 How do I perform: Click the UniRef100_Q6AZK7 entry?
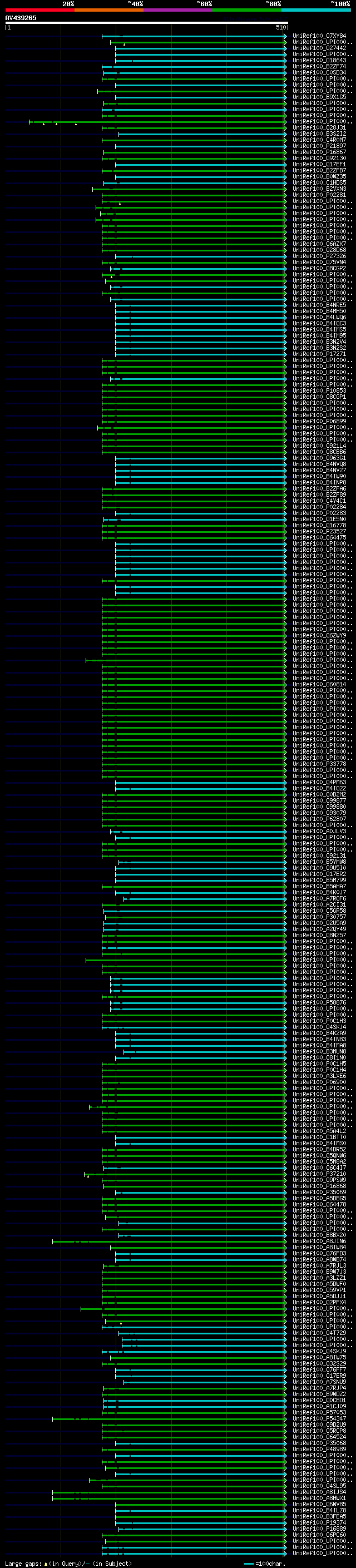tap(319, 244)
